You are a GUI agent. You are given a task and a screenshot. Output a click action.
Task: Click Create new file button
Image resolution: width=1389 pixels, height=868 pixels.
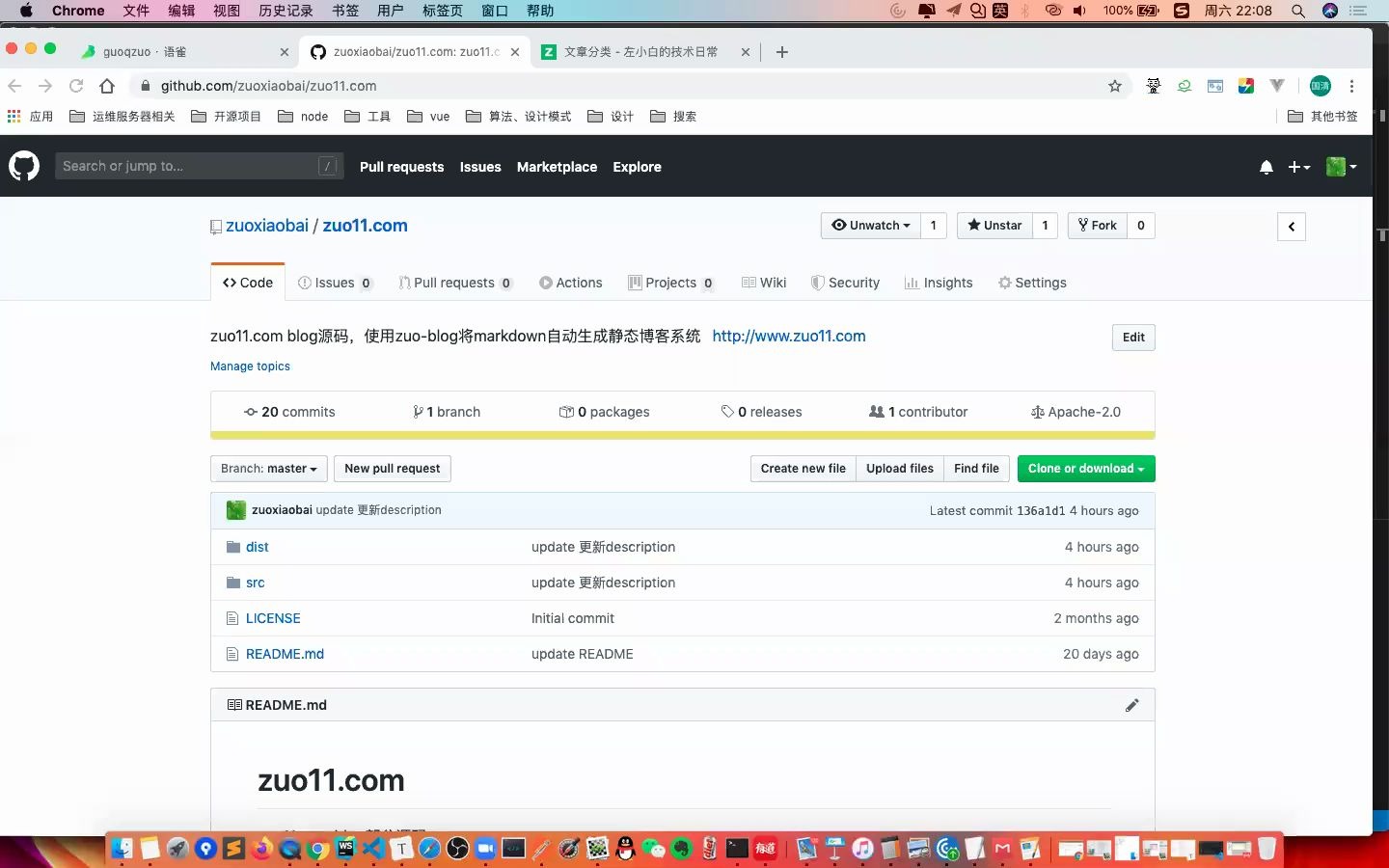(803, 469)
